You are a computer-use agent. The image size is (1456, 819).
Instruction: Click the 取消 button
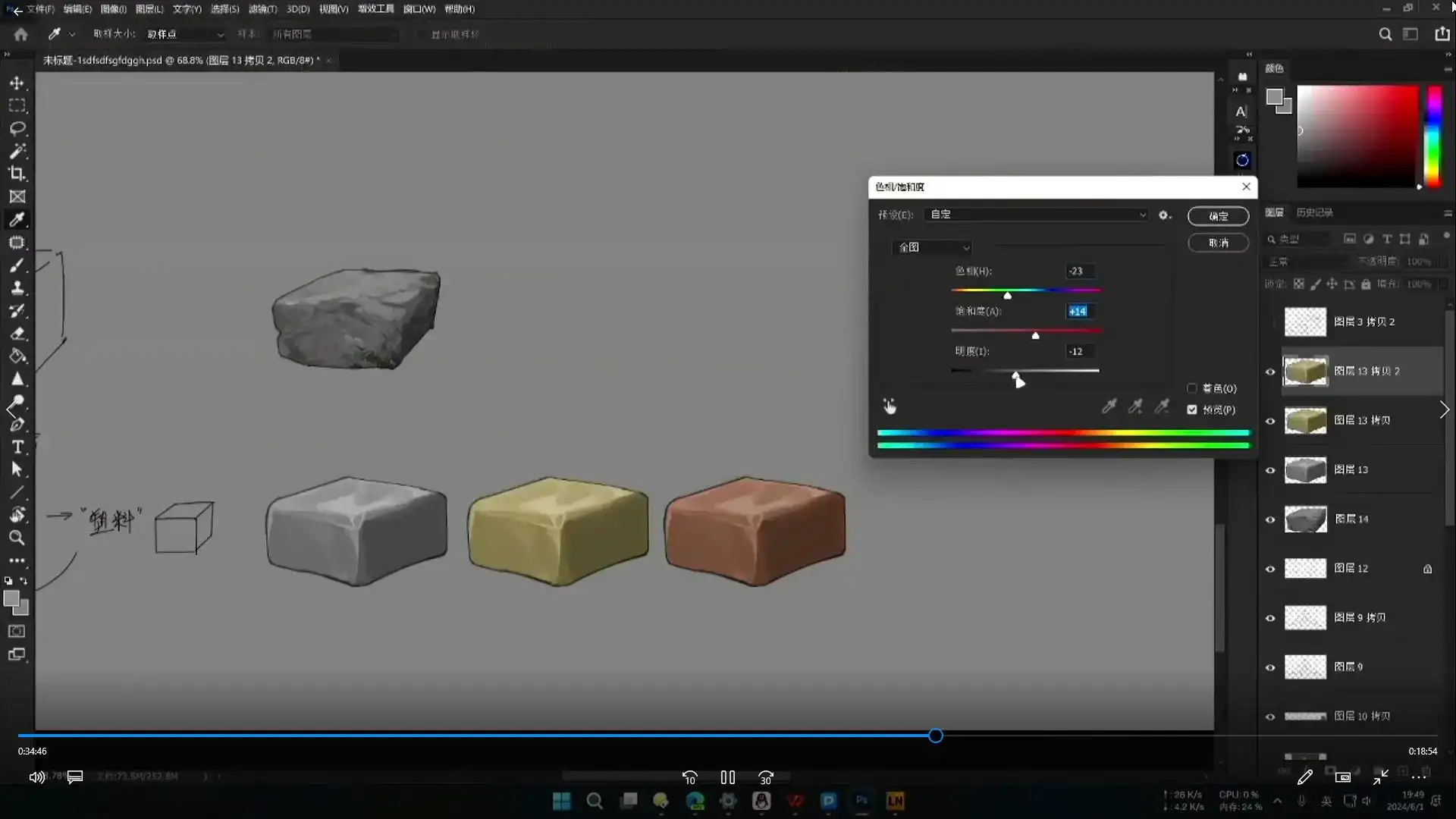pyautogui.click(x=1218, y=243)
